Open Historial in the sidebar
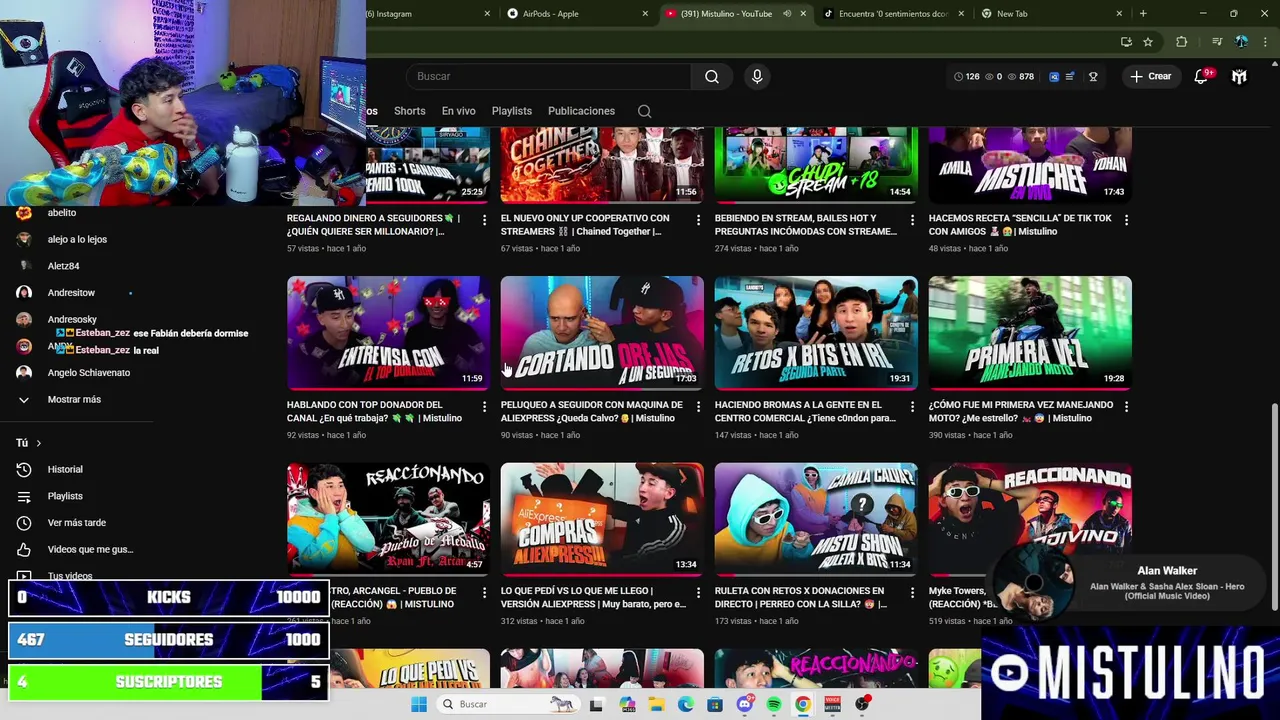Screen dimensions: 1280x720 pyautogui.click(x=65, y=469)
